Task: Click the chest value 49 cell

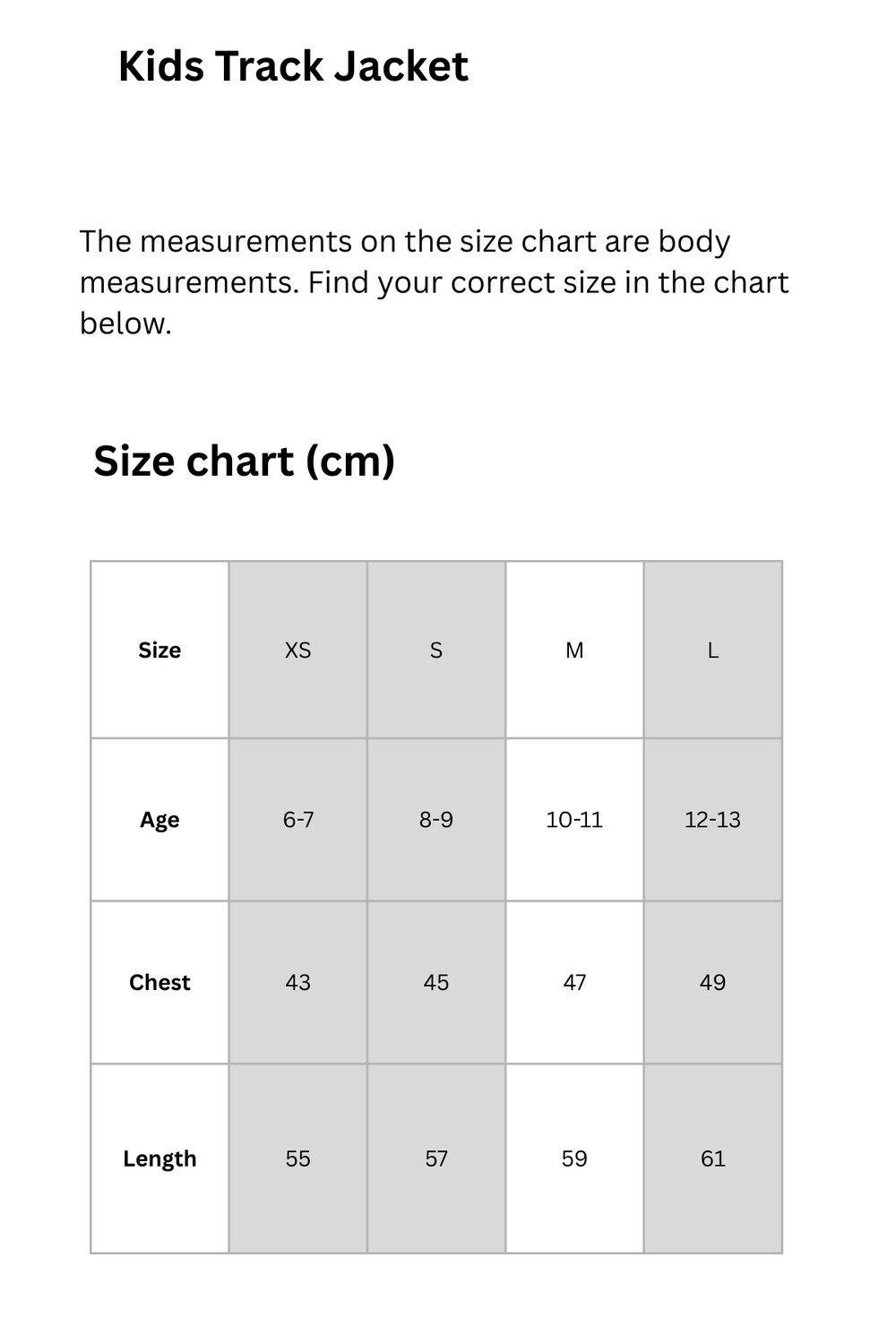Action: [x=713, y=982]
